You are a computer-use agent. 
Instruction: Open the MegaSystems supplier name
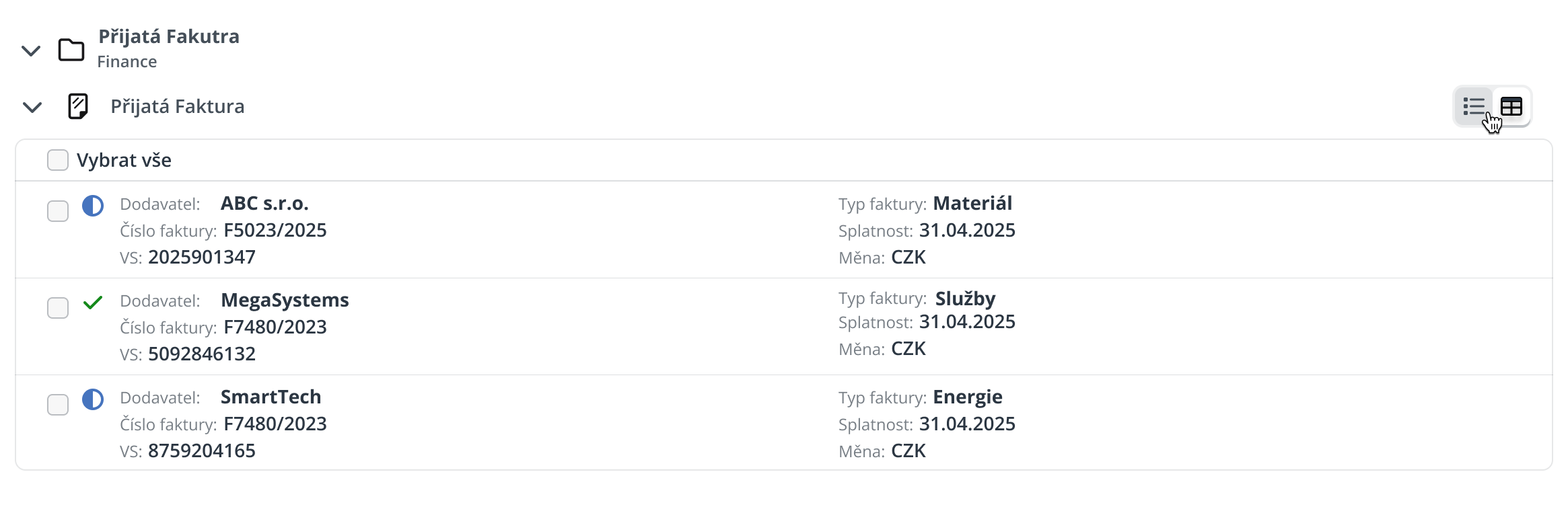285,300
